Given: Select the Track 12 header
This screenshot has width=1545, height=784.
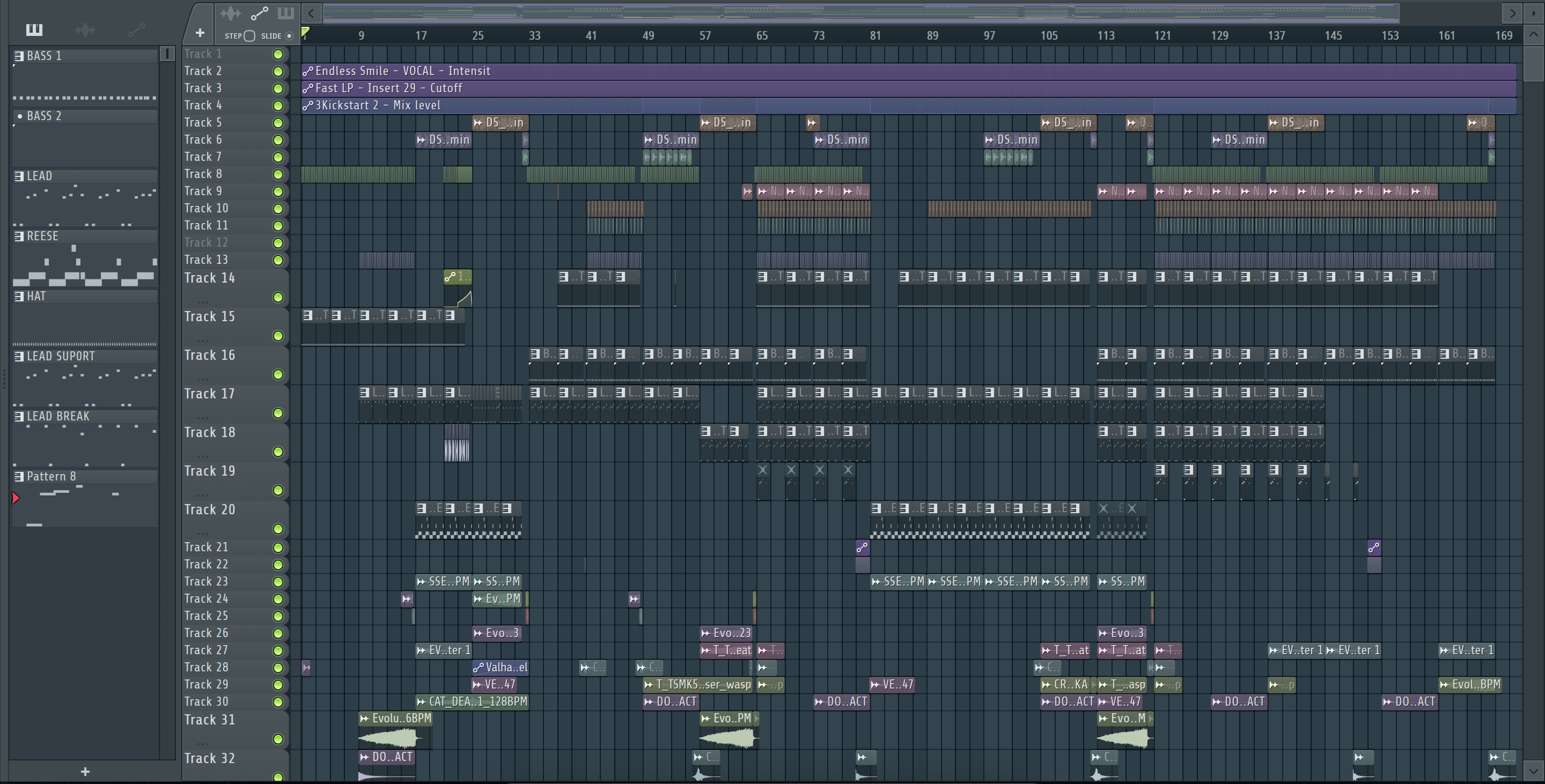Looking at the screenshot, I should click(235, 243).
